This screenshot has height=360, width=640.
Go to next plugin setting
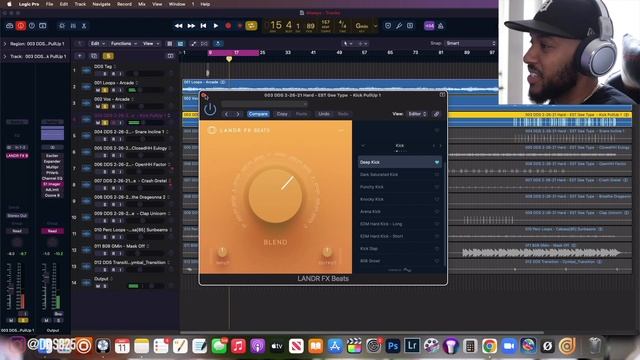click(x=238, y=114)
